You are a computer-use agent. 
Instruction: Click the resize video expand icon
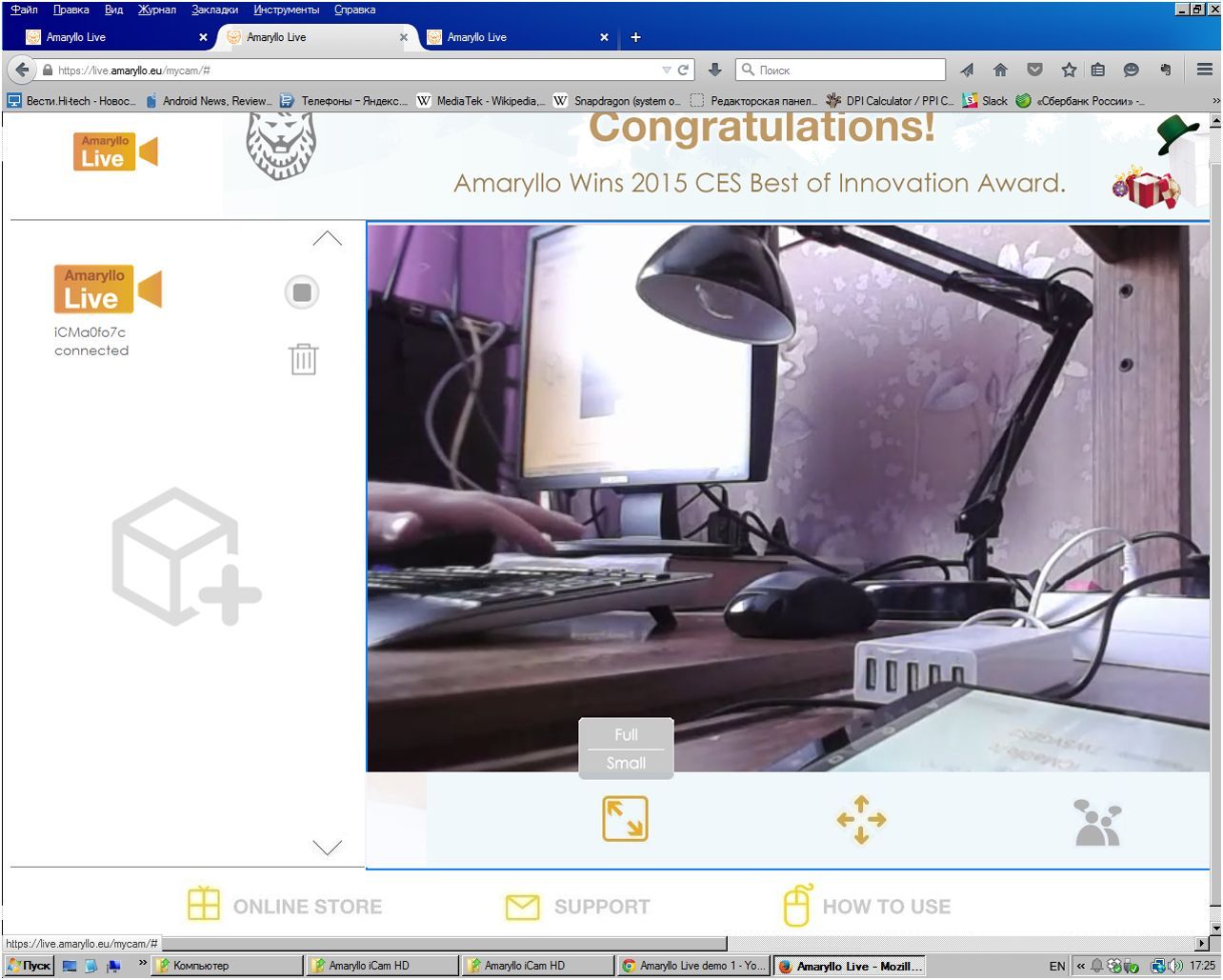click(625, 819)
